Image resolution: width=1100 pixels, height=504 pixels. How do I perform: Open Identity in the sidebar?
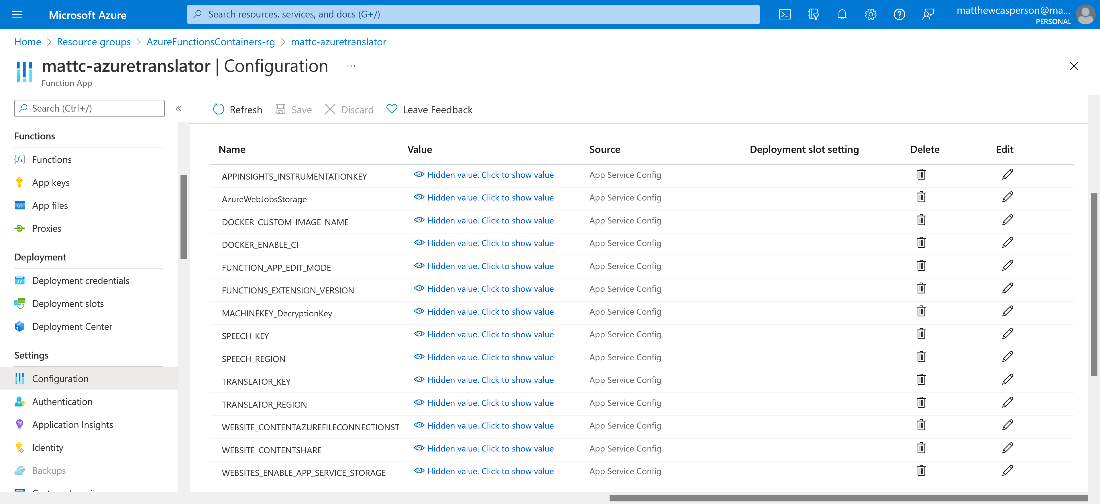point(39,448)
